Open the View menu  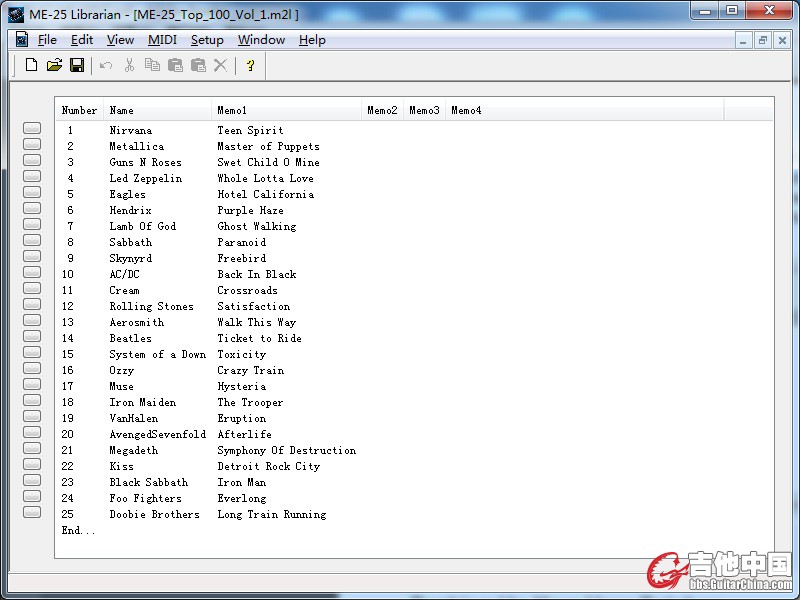(x=120, y=40)
